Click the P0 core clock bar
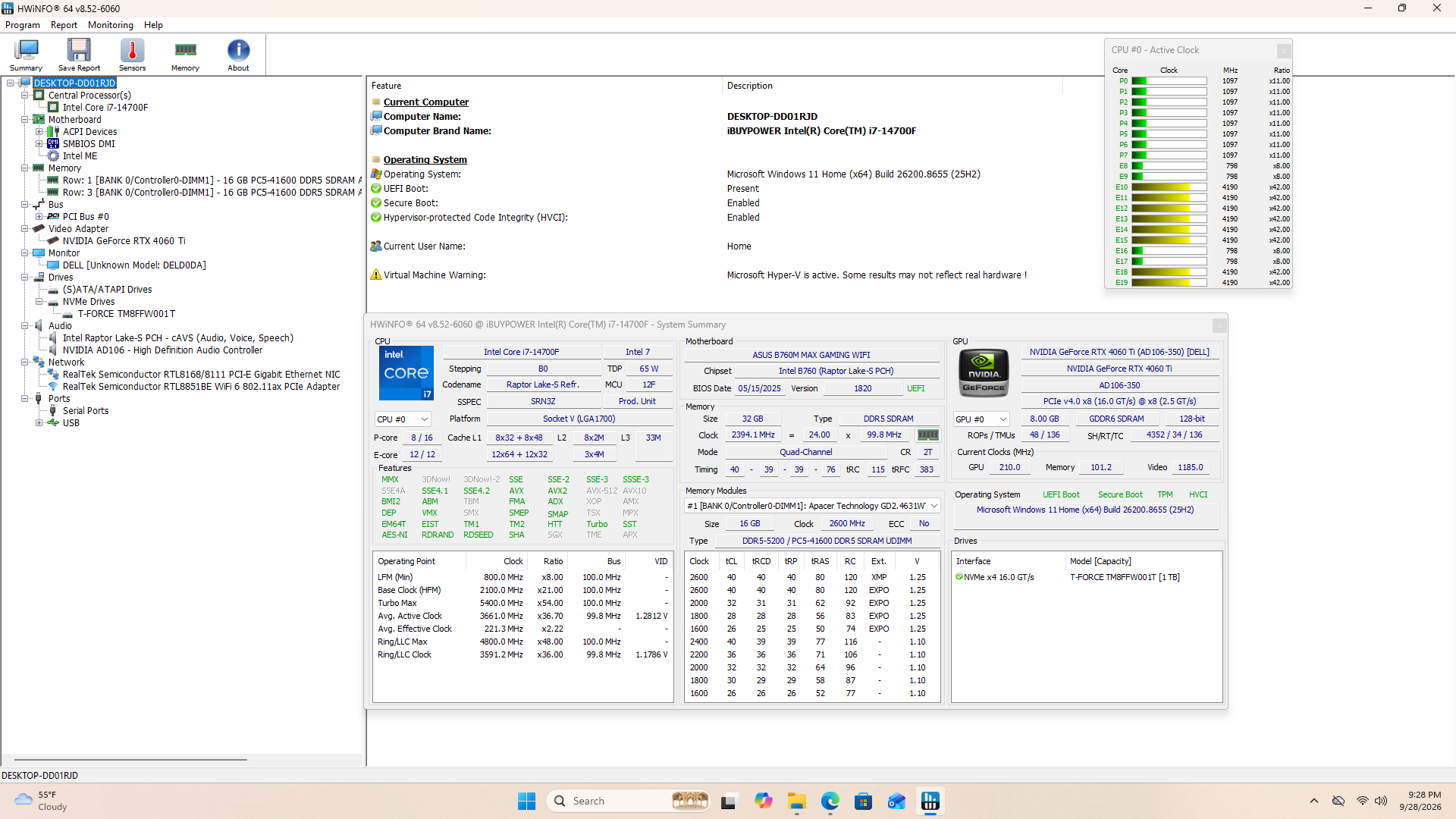This screenshot has height=819, width=1456. [x=1169, y=80]
